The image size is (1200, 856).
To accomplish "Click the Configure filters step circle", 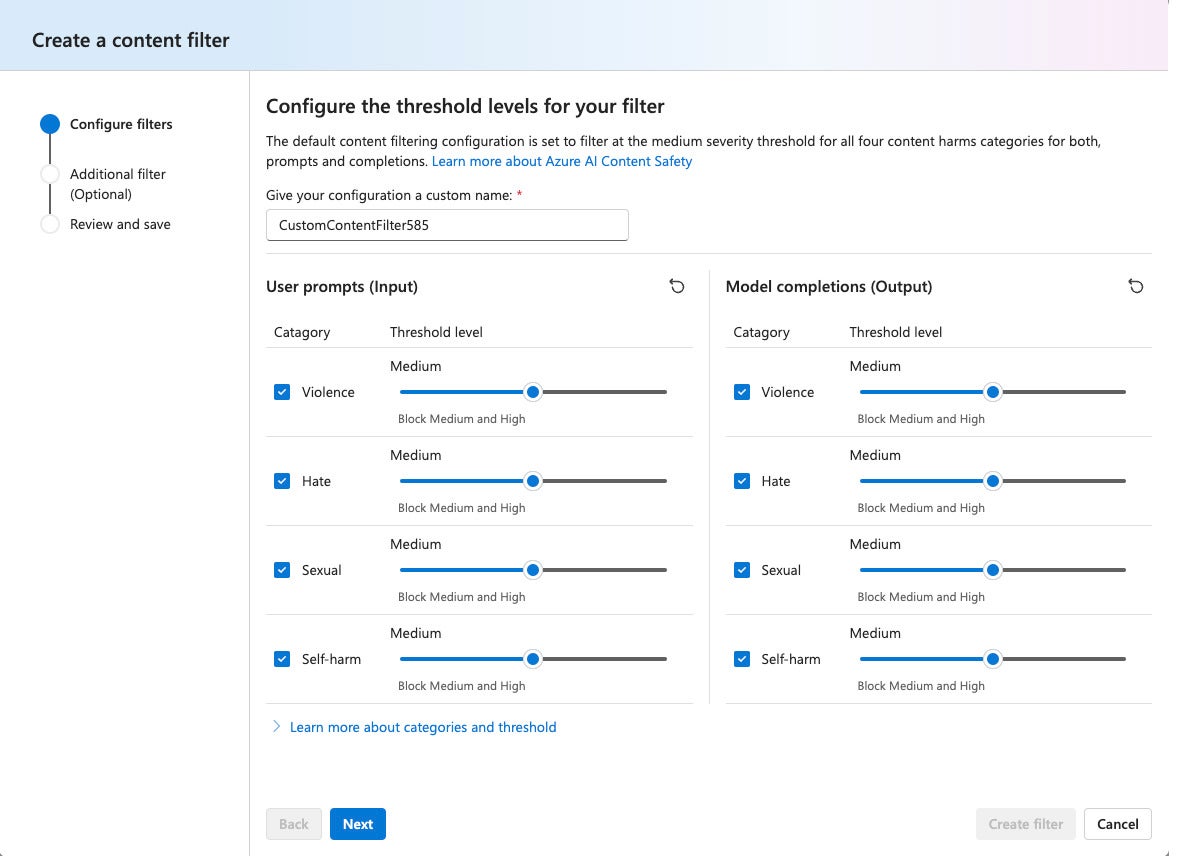I will point(50,124).
